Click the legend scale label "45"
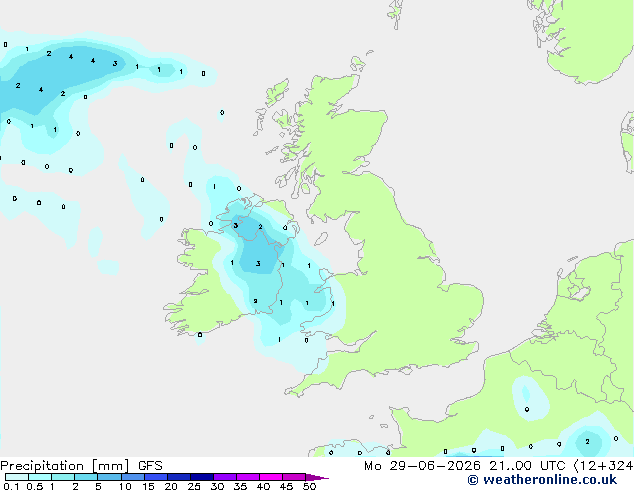Screen dimensions: 634x490 click(287, 486)
